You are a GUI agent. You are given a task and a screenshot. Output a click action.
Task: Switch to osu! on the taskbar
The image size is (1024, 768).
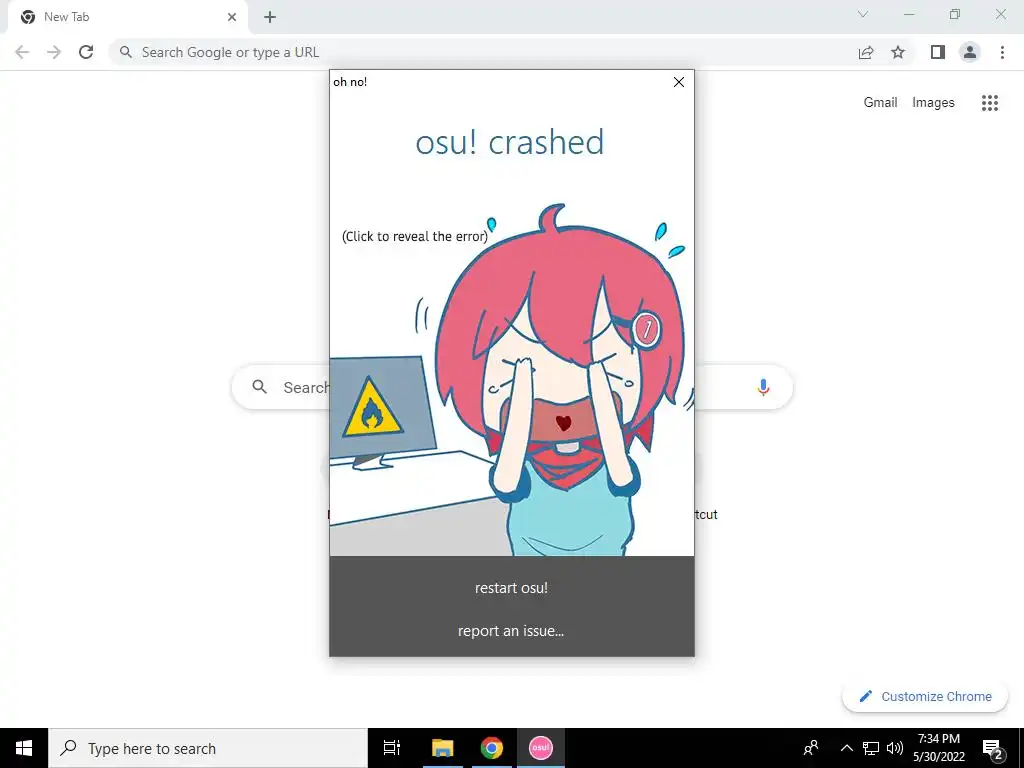541,748
